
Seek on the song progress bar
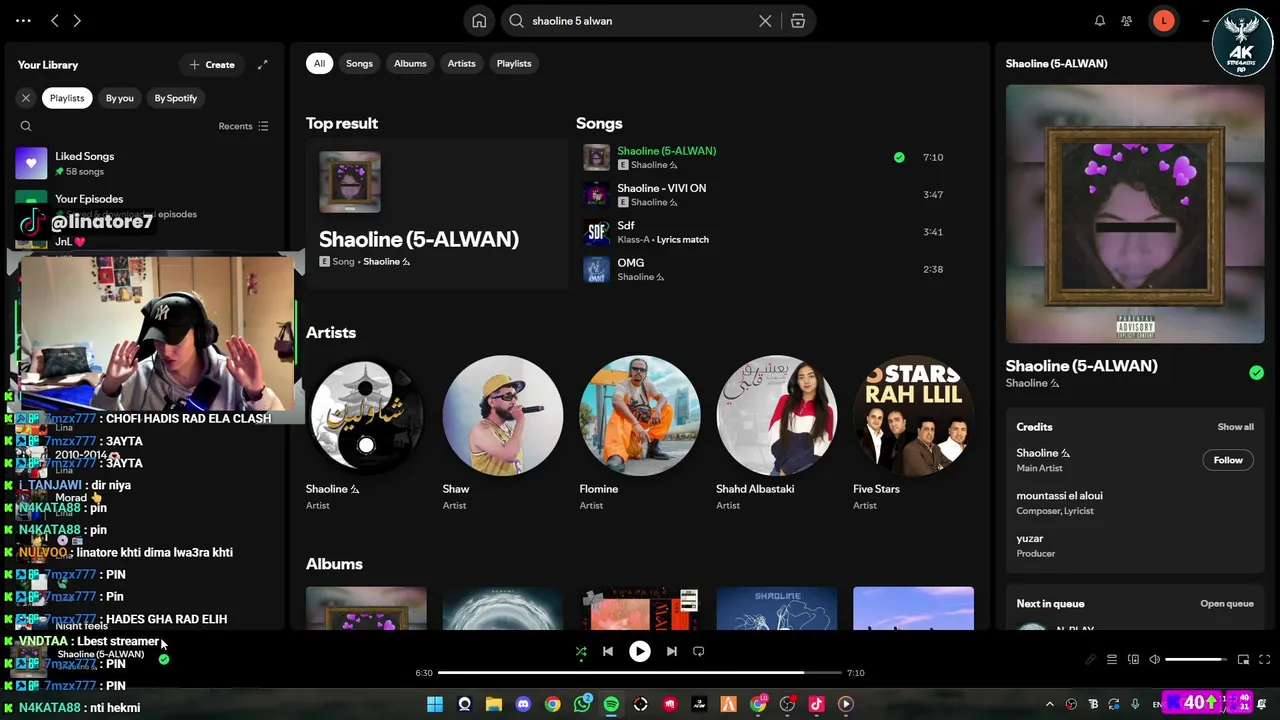point(639,673)
